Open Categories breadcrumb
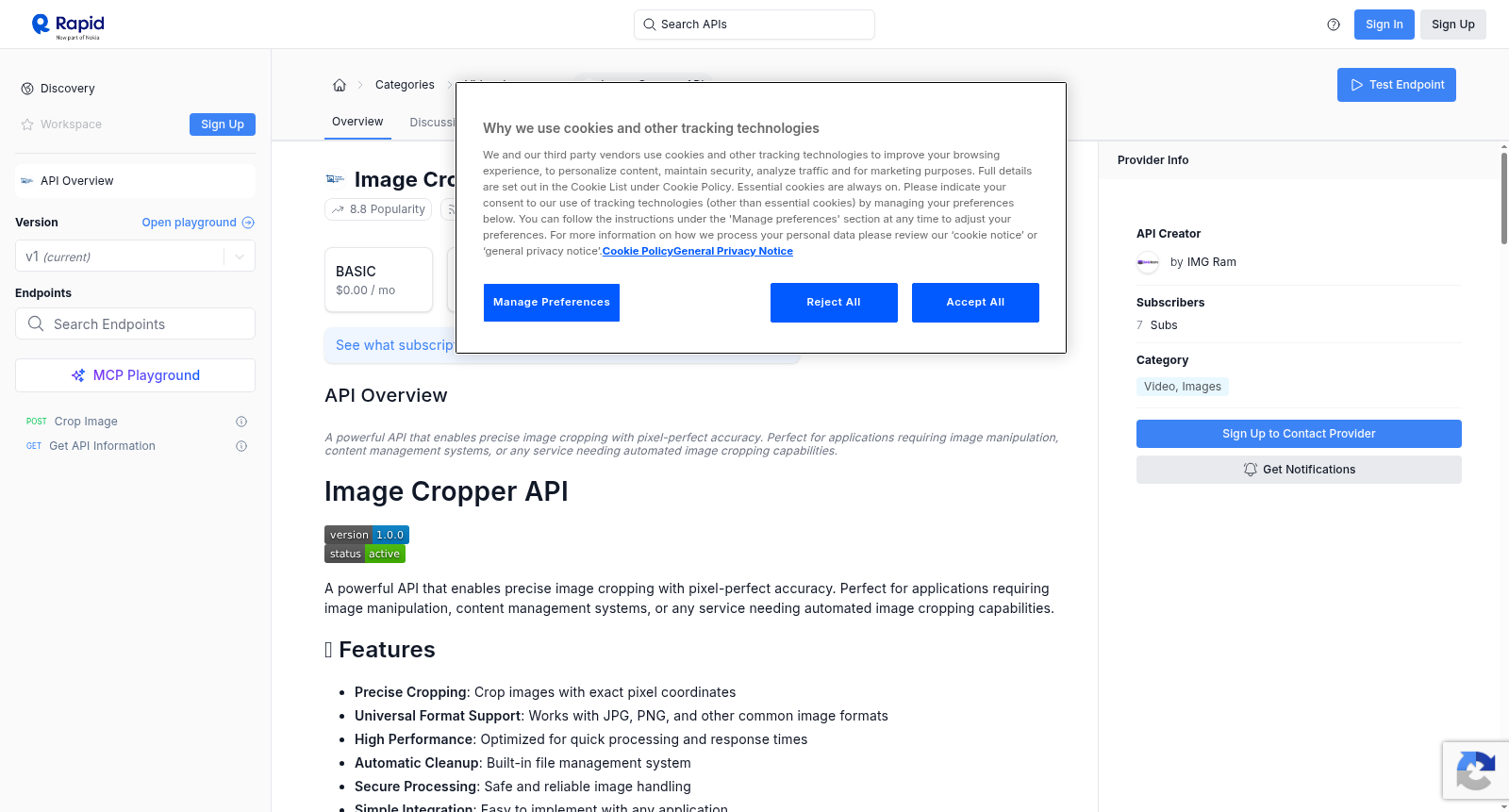 405,85
